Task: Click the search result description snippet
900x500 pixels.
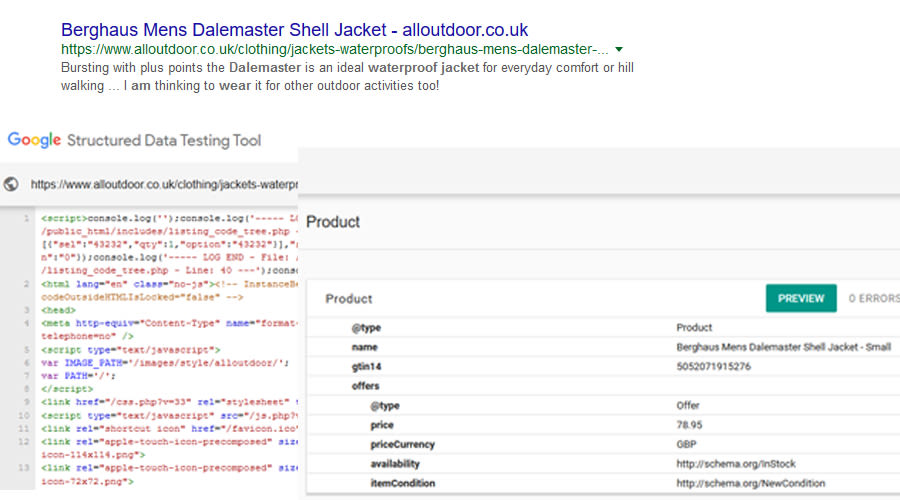Action: 347,76
